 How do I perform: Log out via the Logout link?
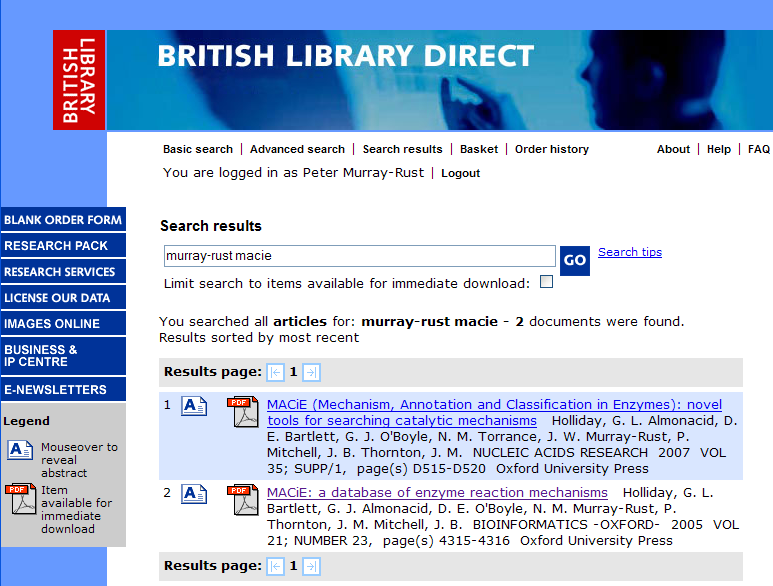461,173
